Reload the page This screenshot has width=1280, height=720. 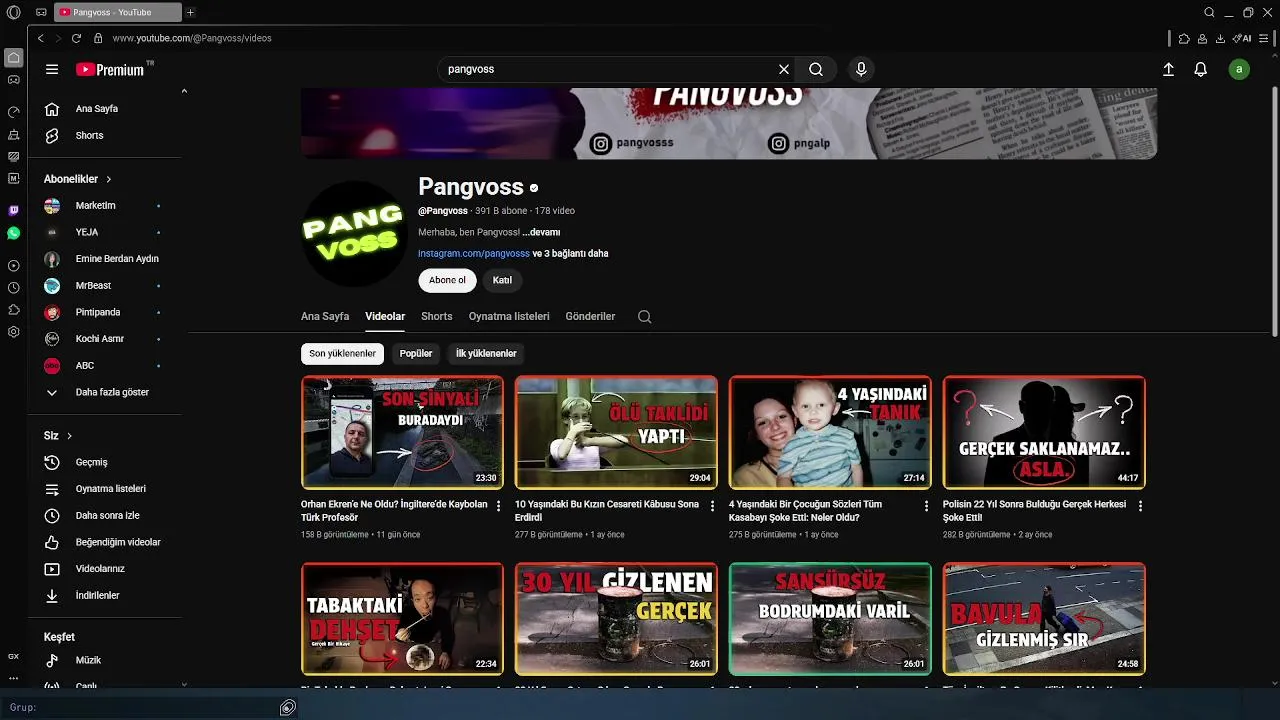point(76,38)
